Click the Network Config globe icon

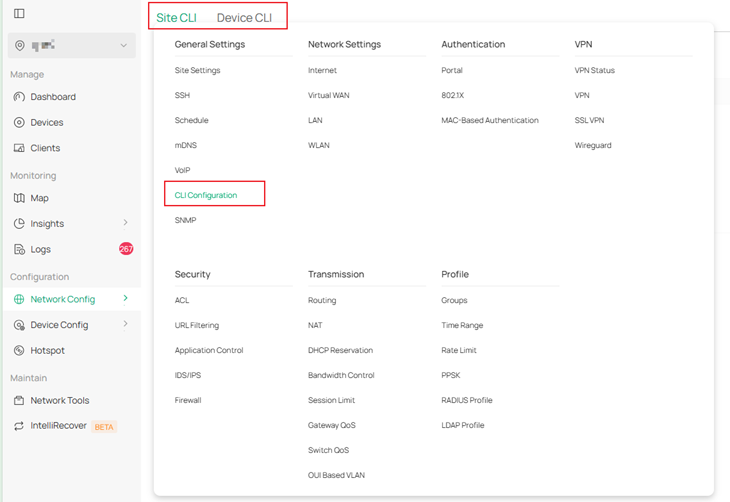[19, 299]
